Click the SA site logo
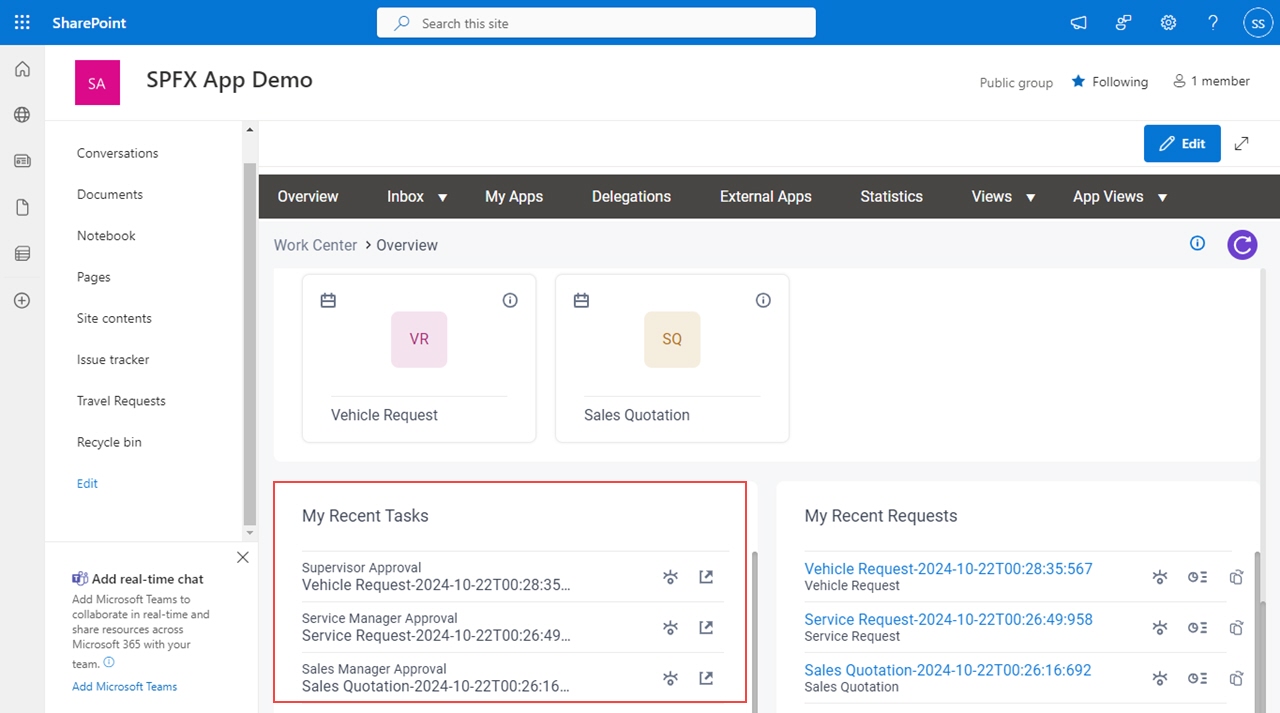Screen dimensions: 1280x713 tap(97, 83)
